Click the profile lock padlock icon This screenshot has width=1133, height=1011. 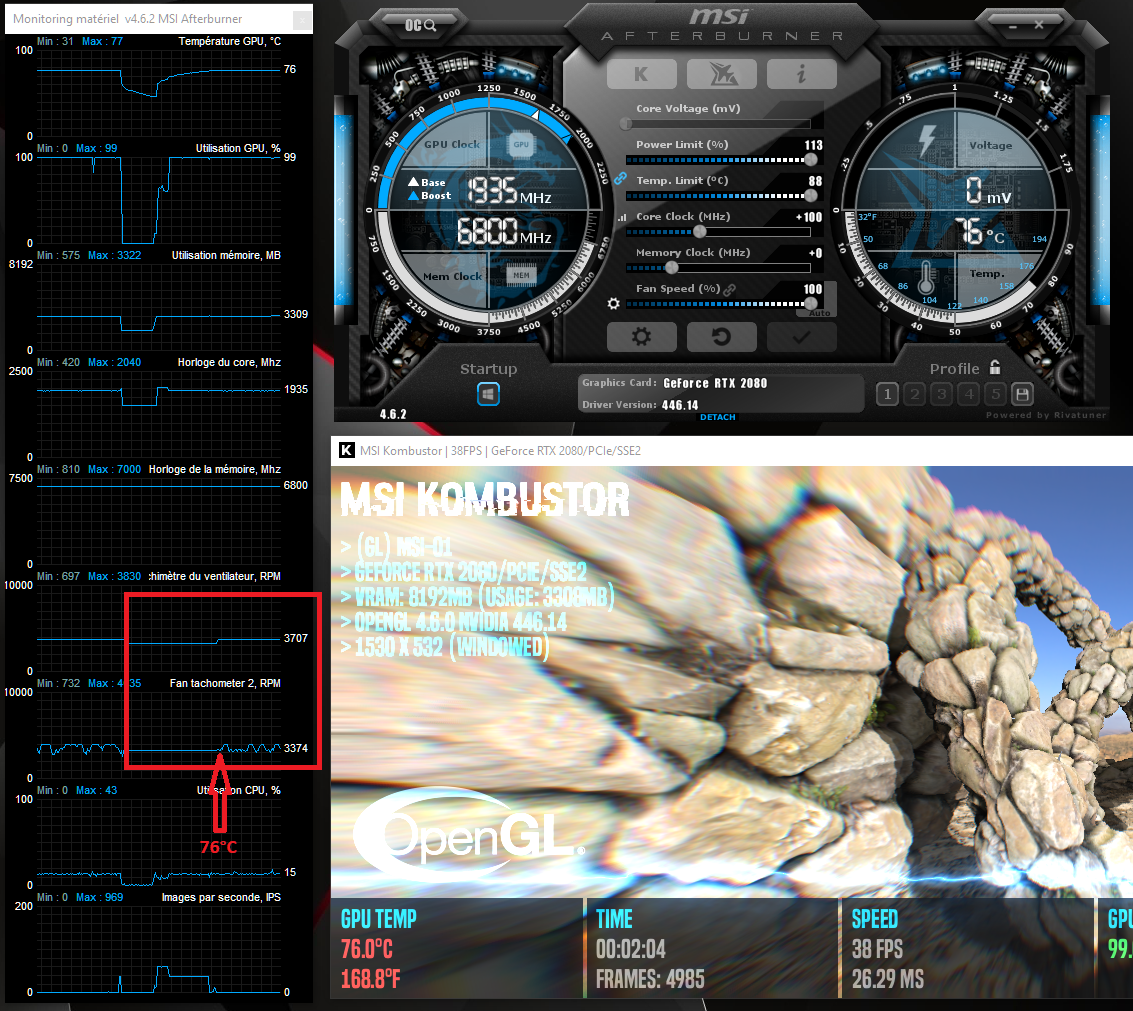click(x=995, y=367)
